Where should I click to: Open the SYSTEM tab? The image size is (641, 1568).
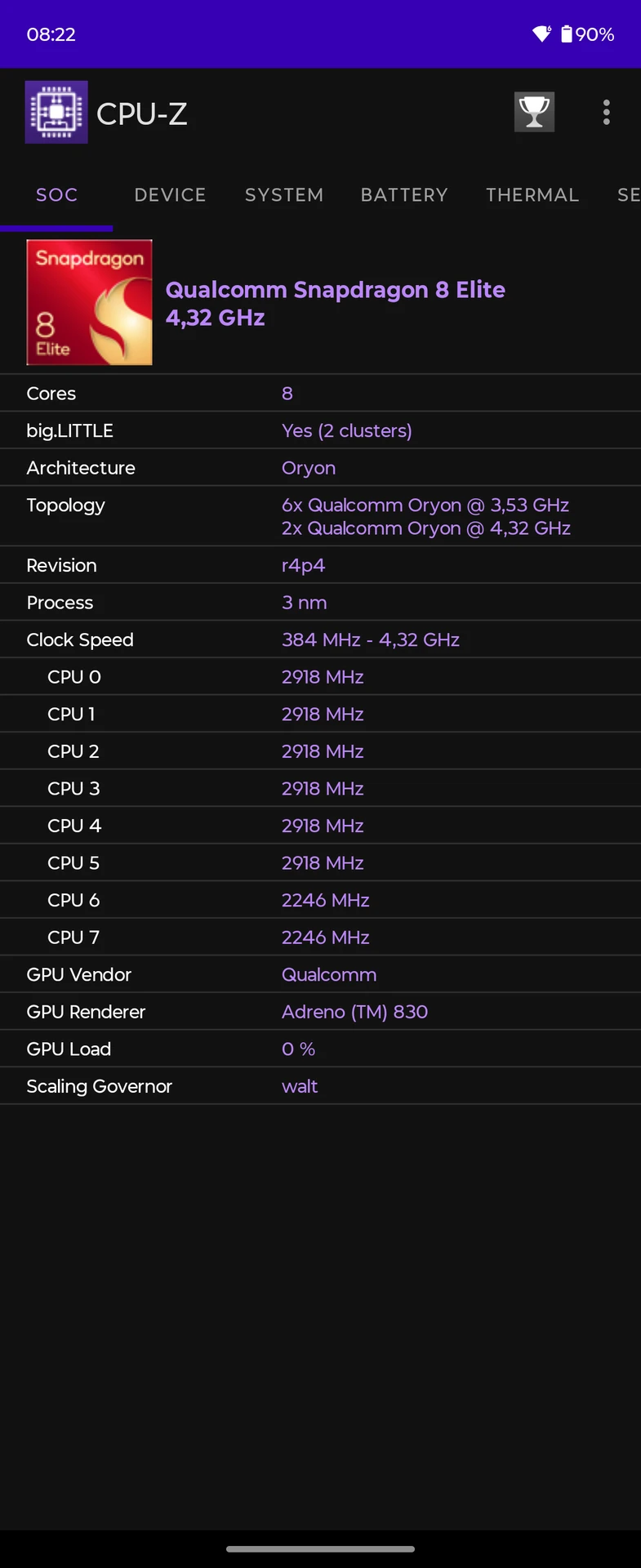pyautogui.click(x=284, y=194)
